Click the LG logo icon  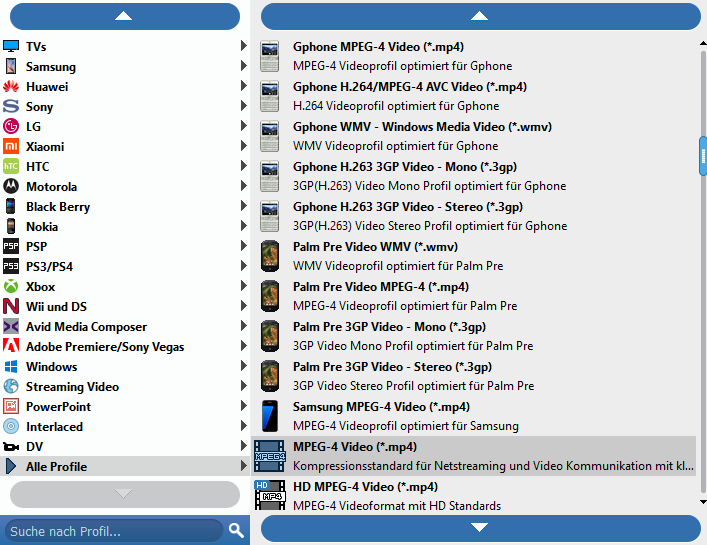(x=11, y=126)
